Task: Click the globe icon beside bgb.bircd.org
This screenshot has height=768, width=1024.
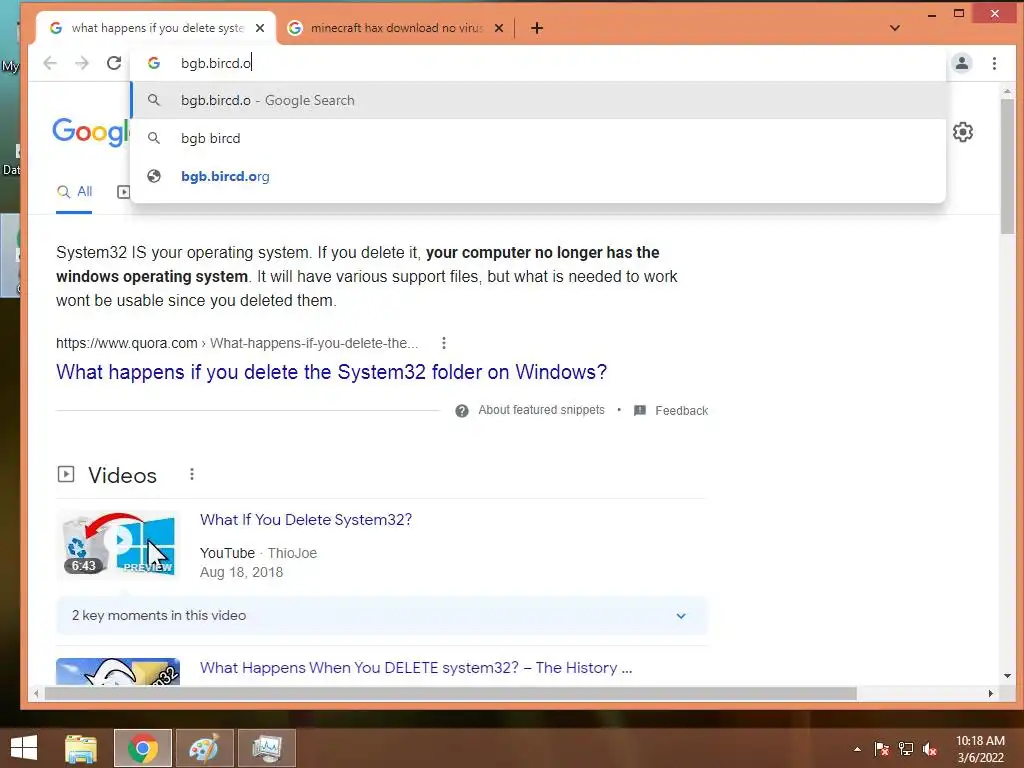Action: (x=154, y=176)
